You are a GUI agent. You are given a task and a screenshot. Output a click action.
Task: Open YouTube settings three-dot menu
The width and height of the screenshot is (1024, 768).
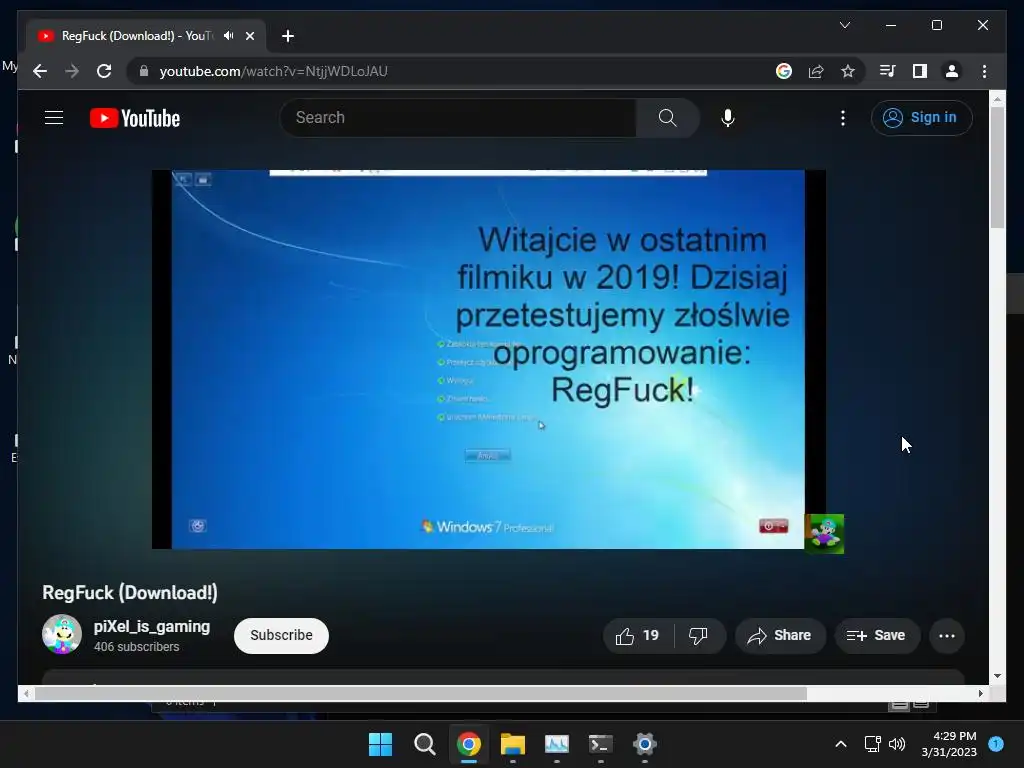click(x=842, y=118)
